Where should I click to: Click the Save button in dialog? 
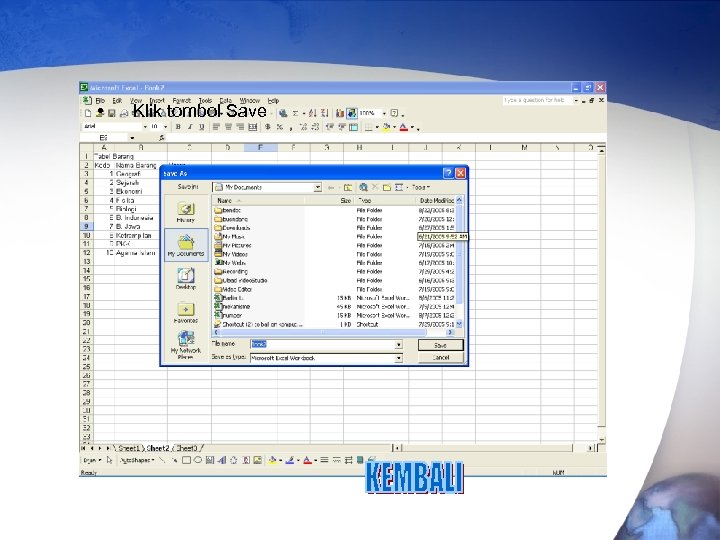[x=440, y=345]
